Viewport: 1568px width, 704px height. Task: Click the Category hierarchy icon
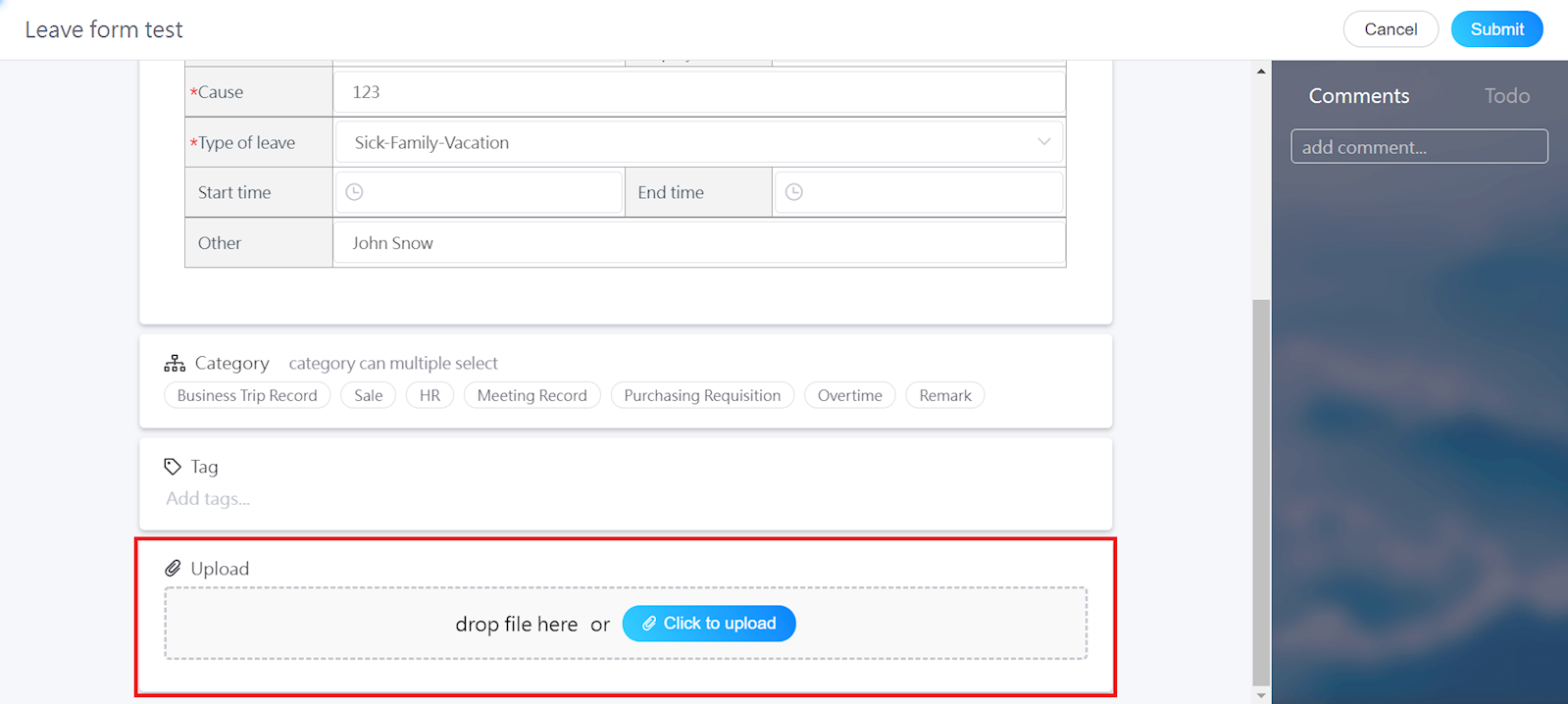pyautogui.click(x=175, y=364)
